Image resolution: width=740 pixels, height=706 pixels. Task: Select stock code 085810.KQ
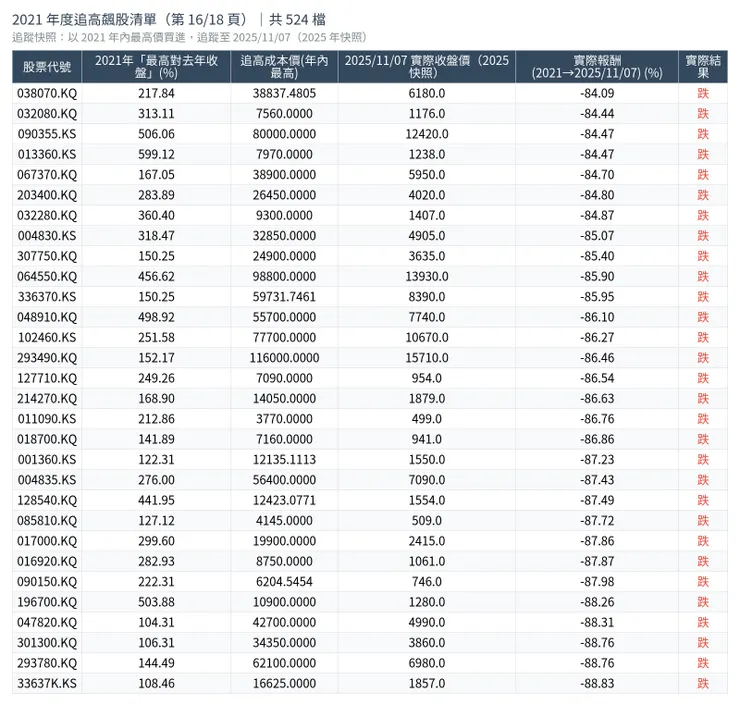tap(47, 521)
